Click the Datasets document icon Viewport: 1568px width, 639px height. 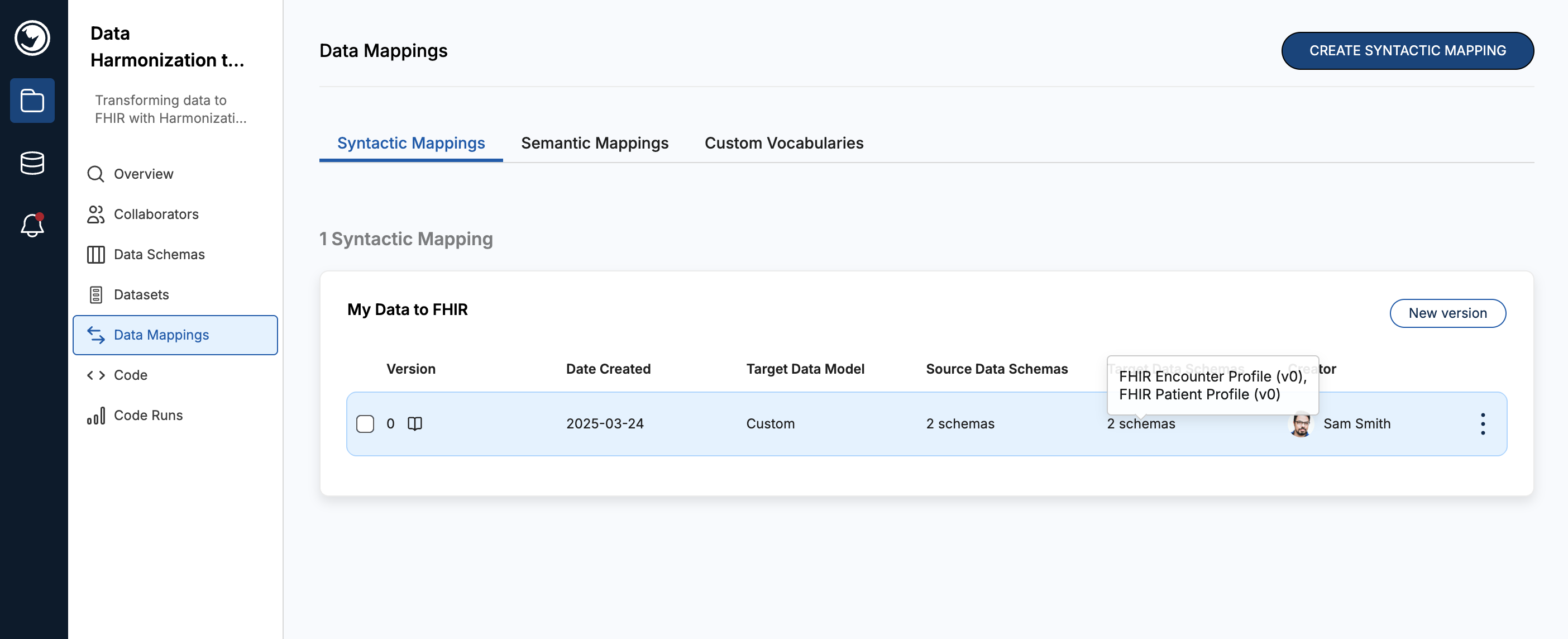click(95, 295)
